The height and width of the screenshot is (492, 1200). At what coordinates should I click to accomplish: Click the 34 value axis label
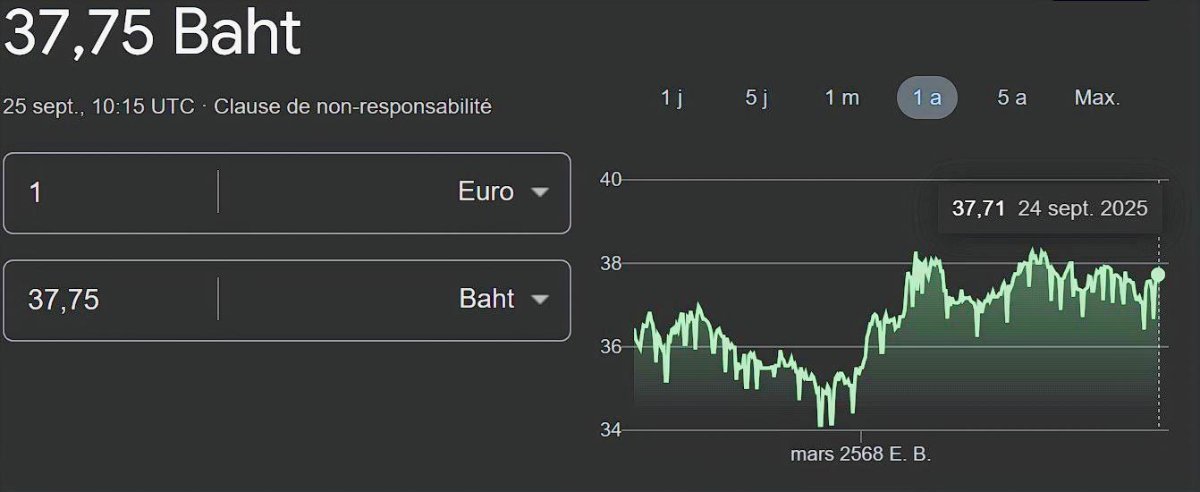(610, 430)
